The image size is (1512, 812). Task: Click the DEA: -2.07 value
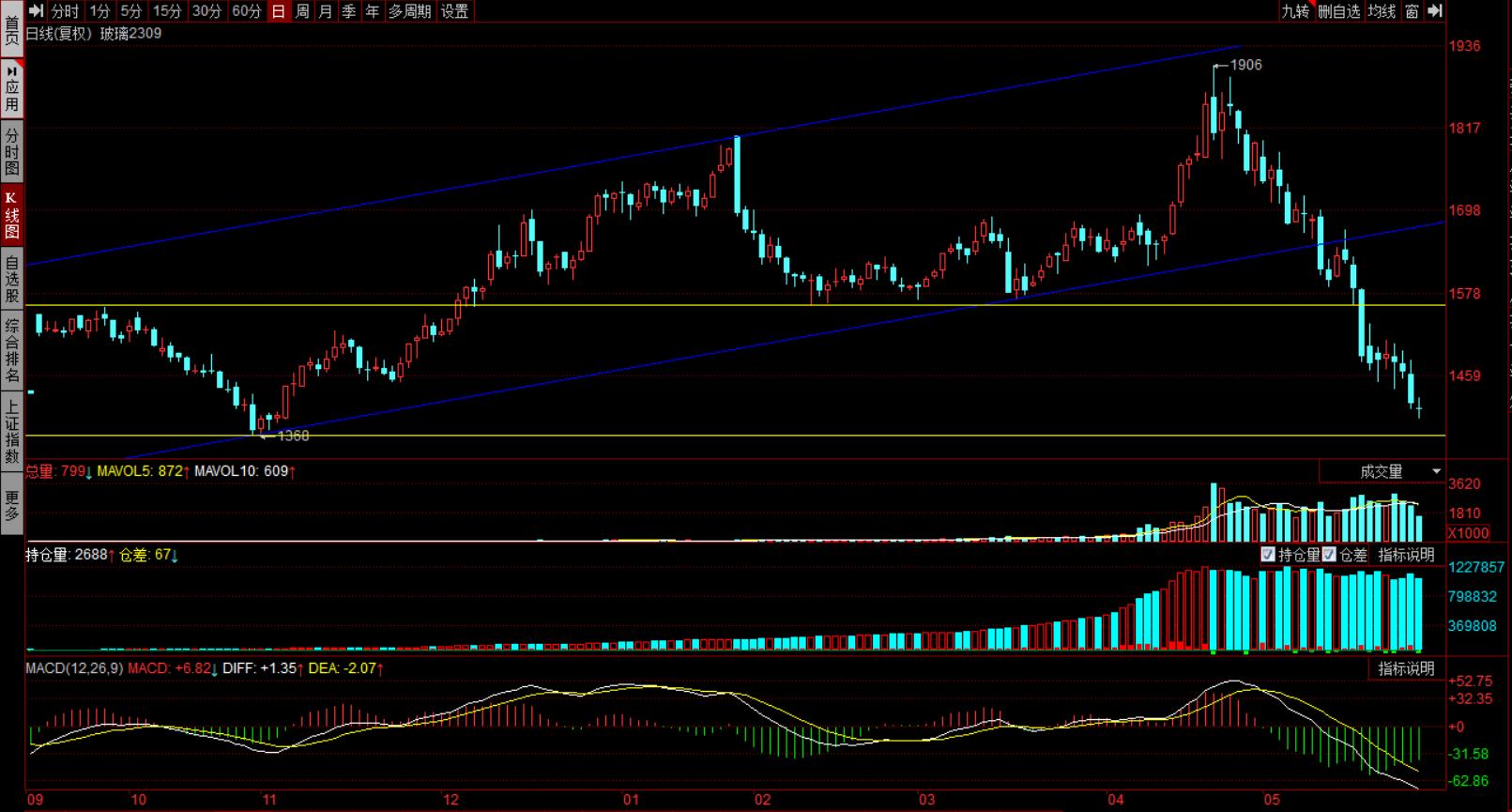coord(345,668)
